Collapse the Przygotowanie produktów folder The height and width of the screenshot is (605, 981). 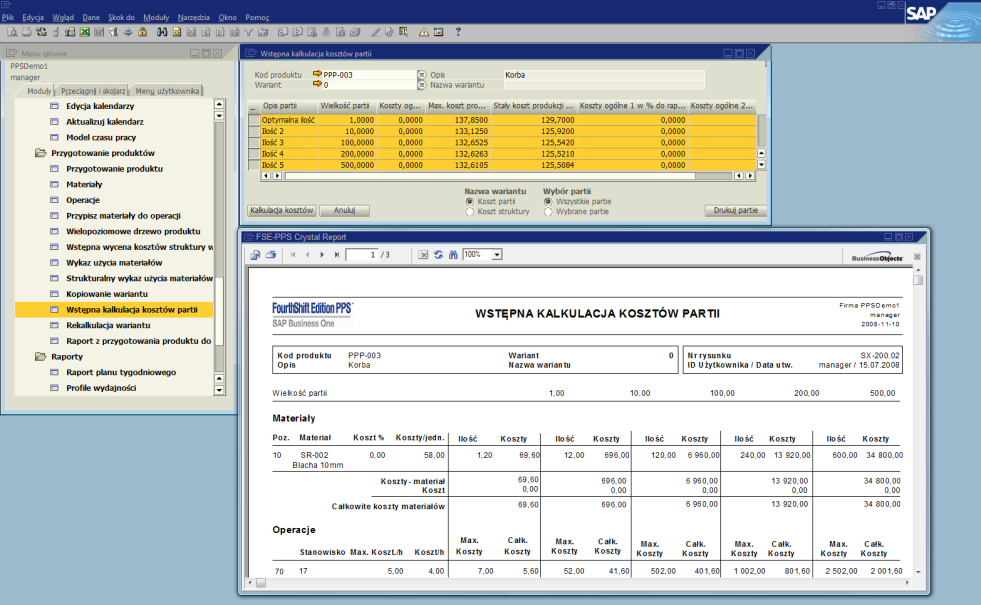click(x=41, y=153)
